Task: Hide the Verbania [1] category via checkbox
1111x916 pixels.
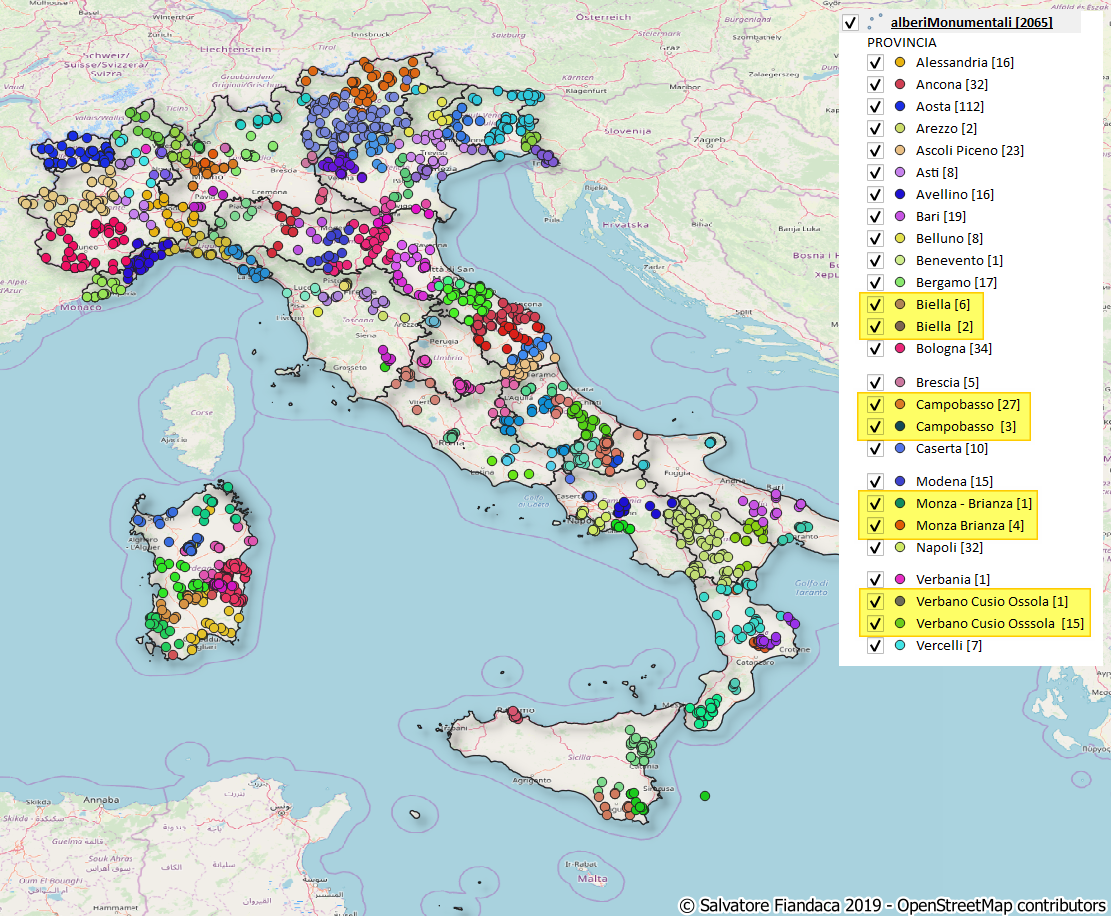Action: pos(875,579)
